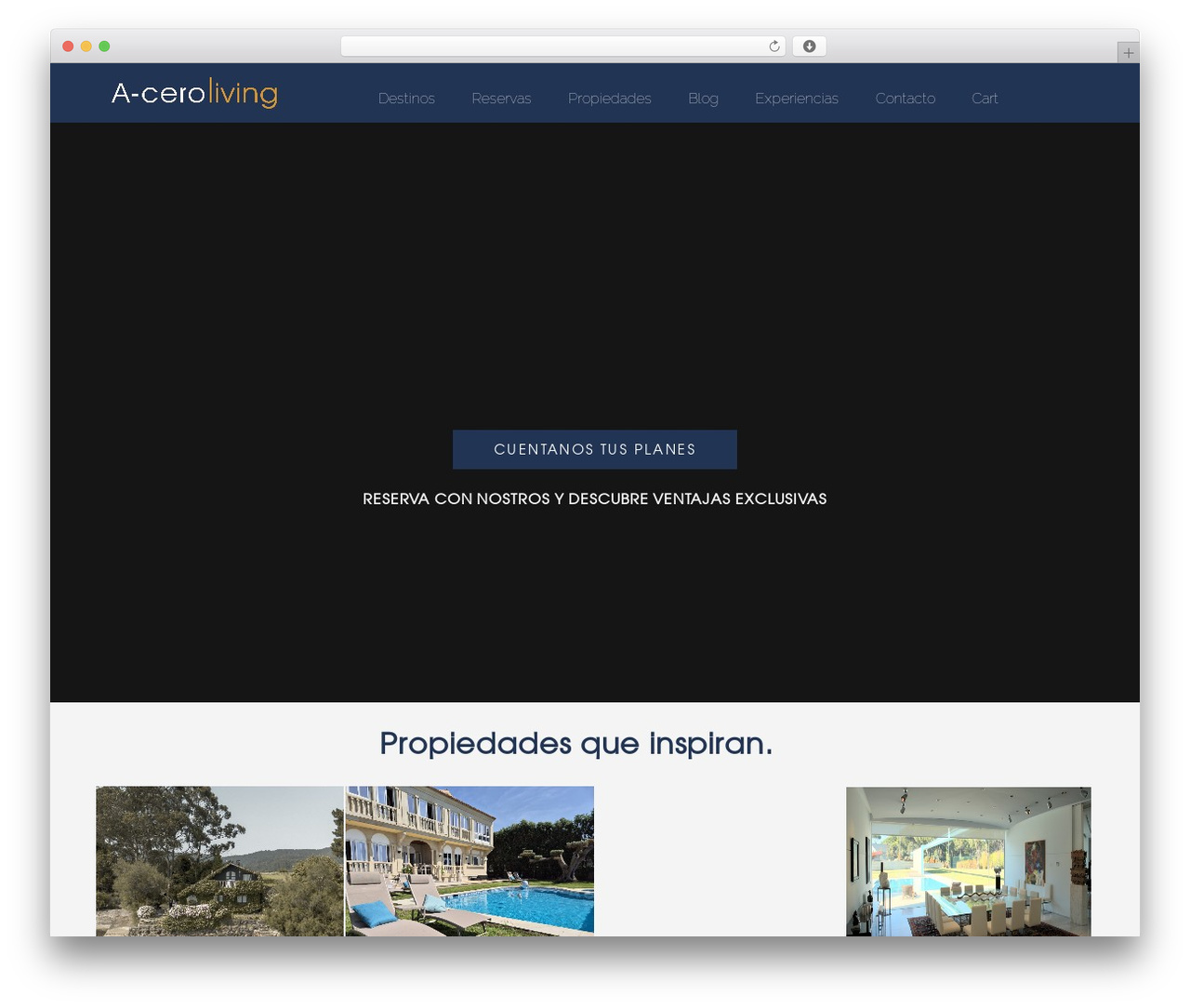Open the dining room interior photo

point(969,861)
